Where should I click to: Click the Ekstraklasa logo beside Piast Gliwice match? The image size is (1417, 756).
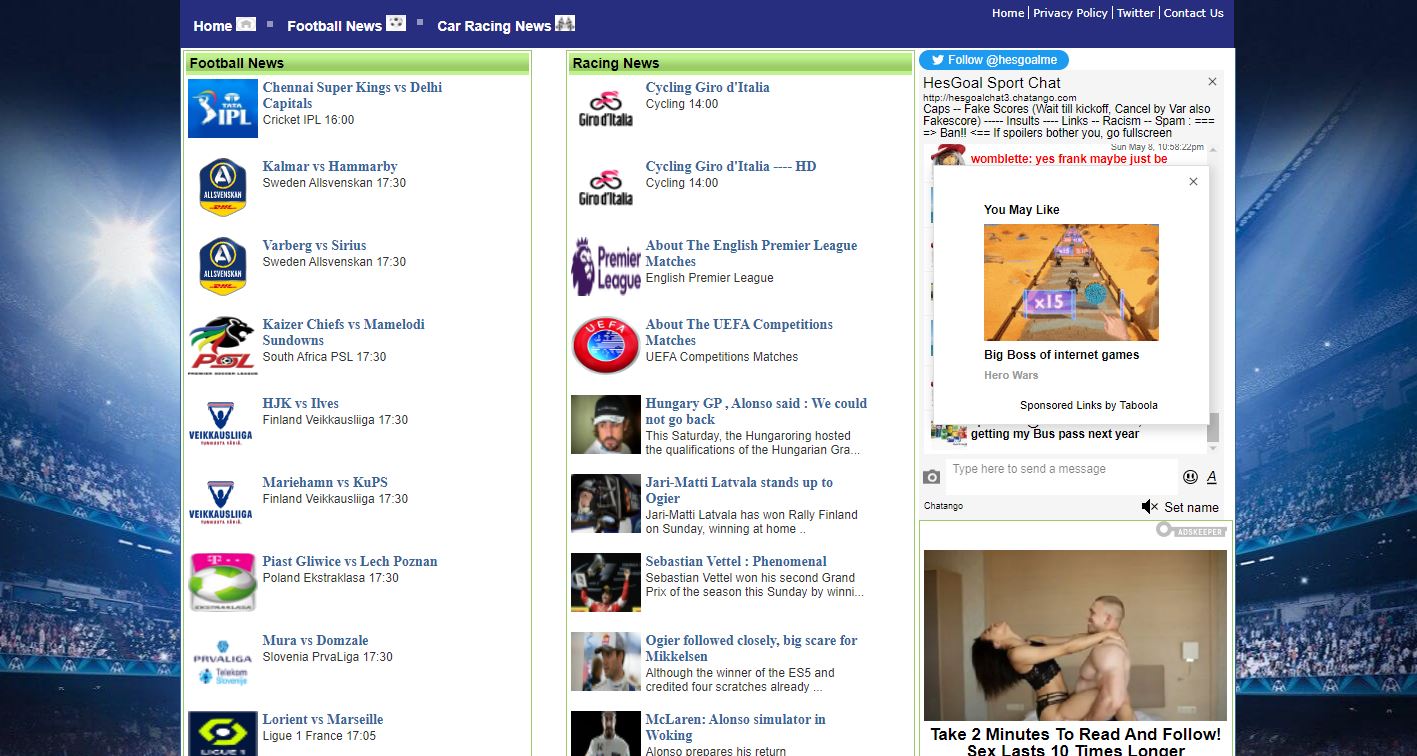point(223,582)
